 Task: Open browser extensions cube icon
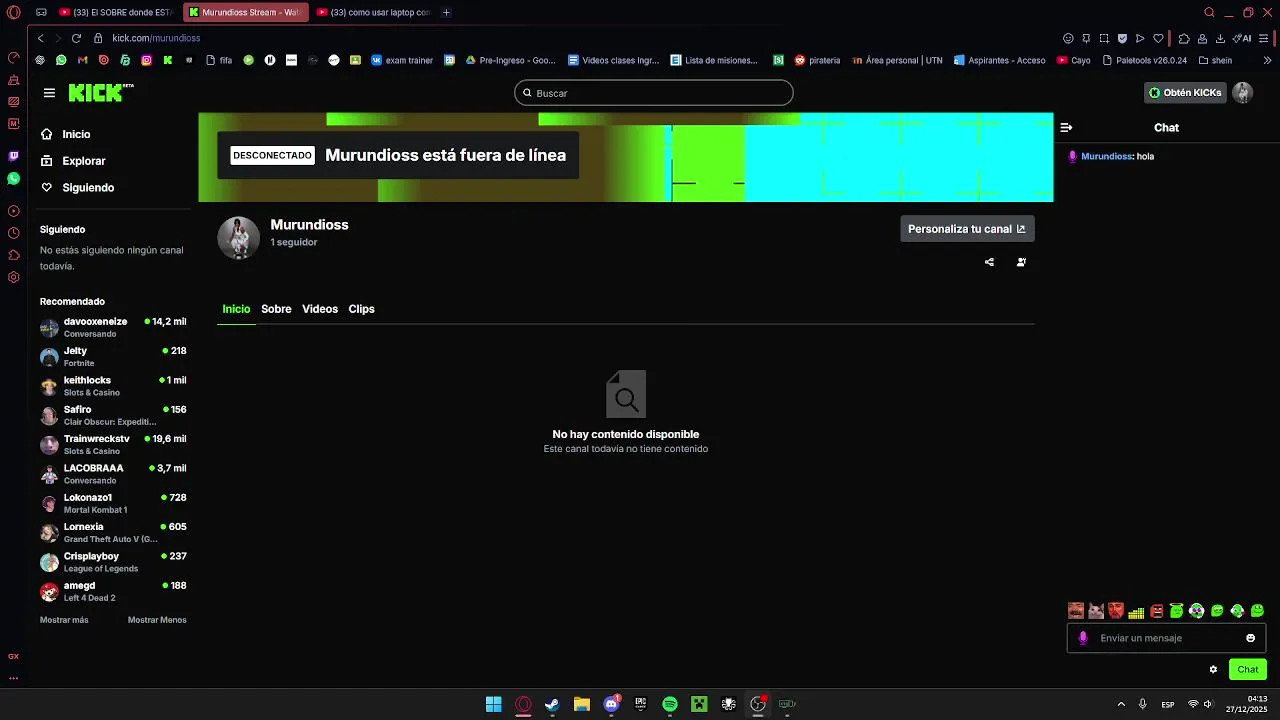[x=1184, y=38]
